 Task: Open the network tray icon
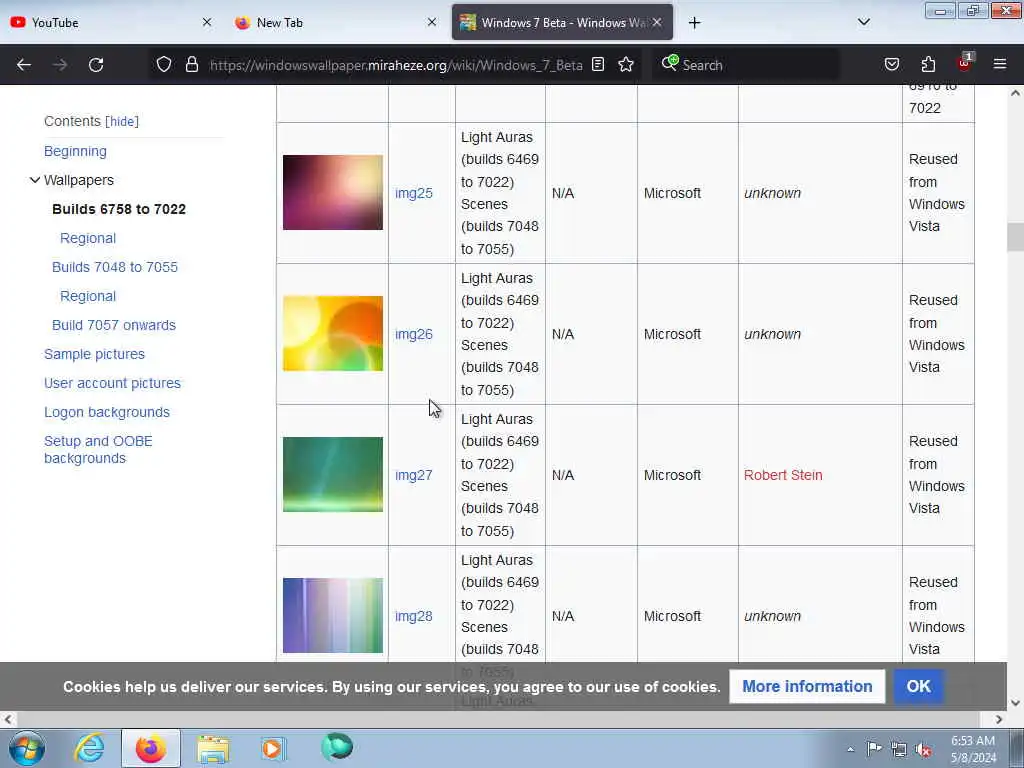coord(899,750)
